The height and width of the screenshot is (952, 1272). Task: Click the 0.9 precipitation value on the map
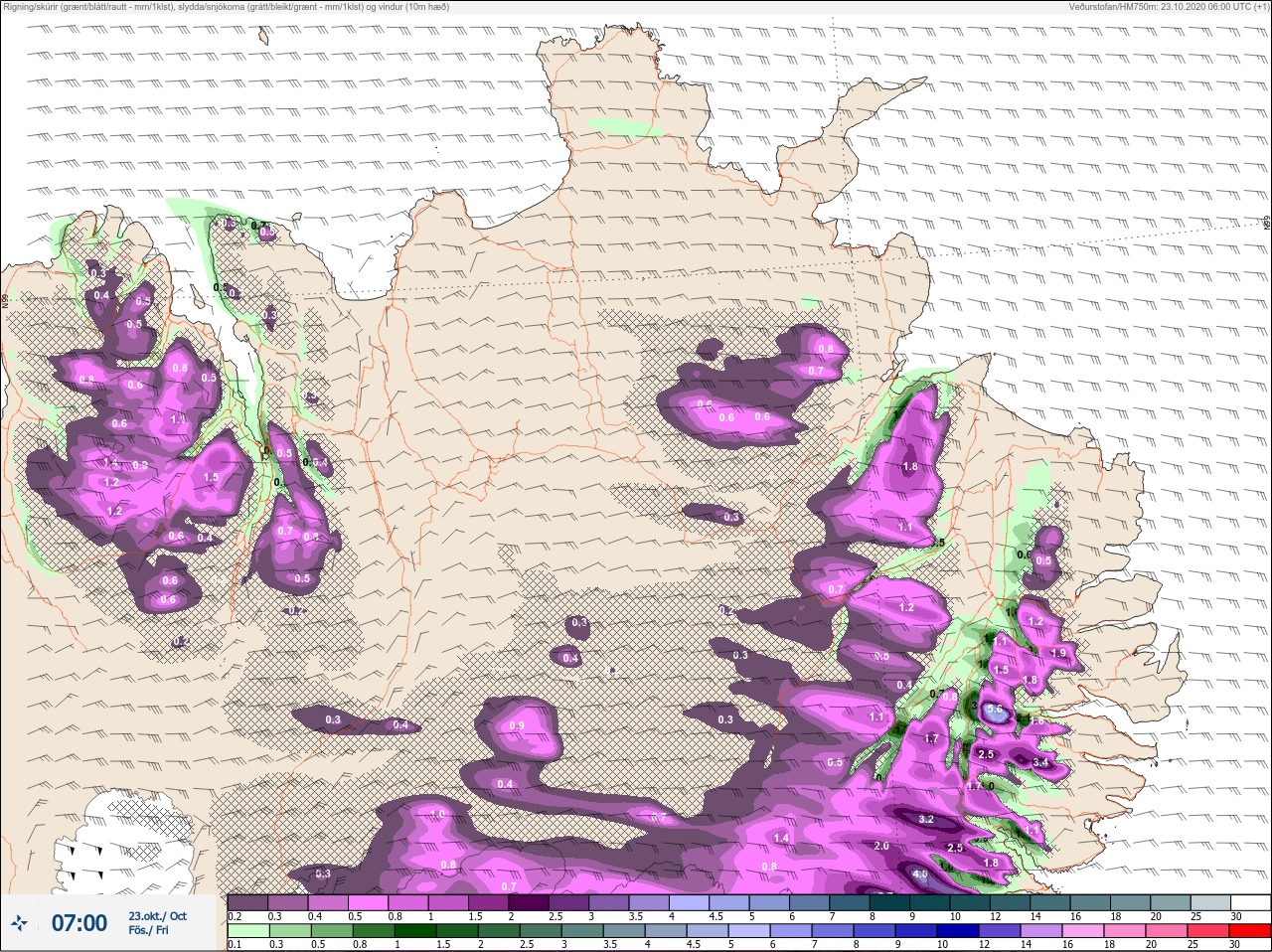pos(517,725)
